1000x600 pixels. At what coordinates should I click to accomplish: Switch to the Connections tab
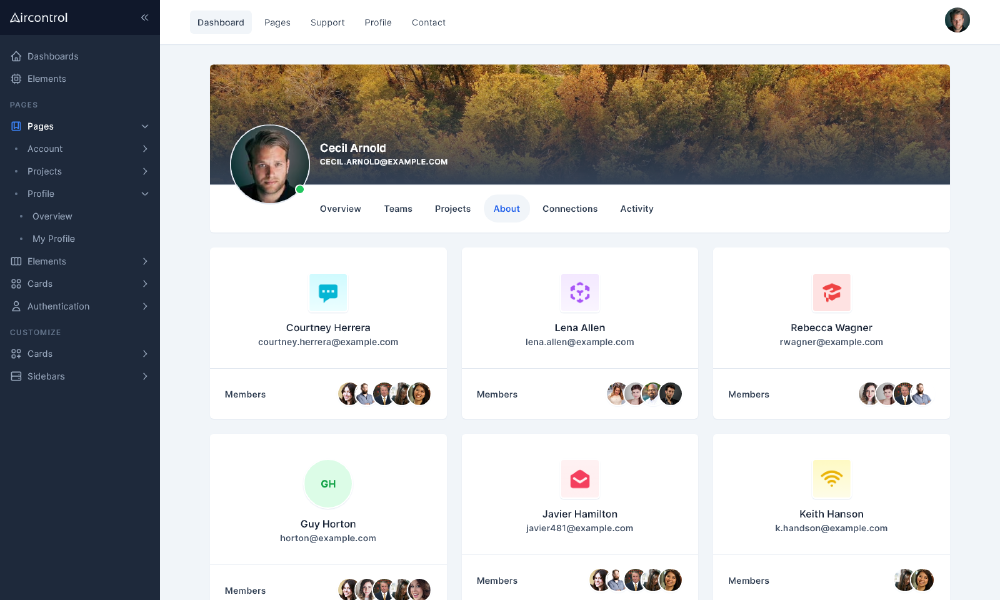pos(570,209)
